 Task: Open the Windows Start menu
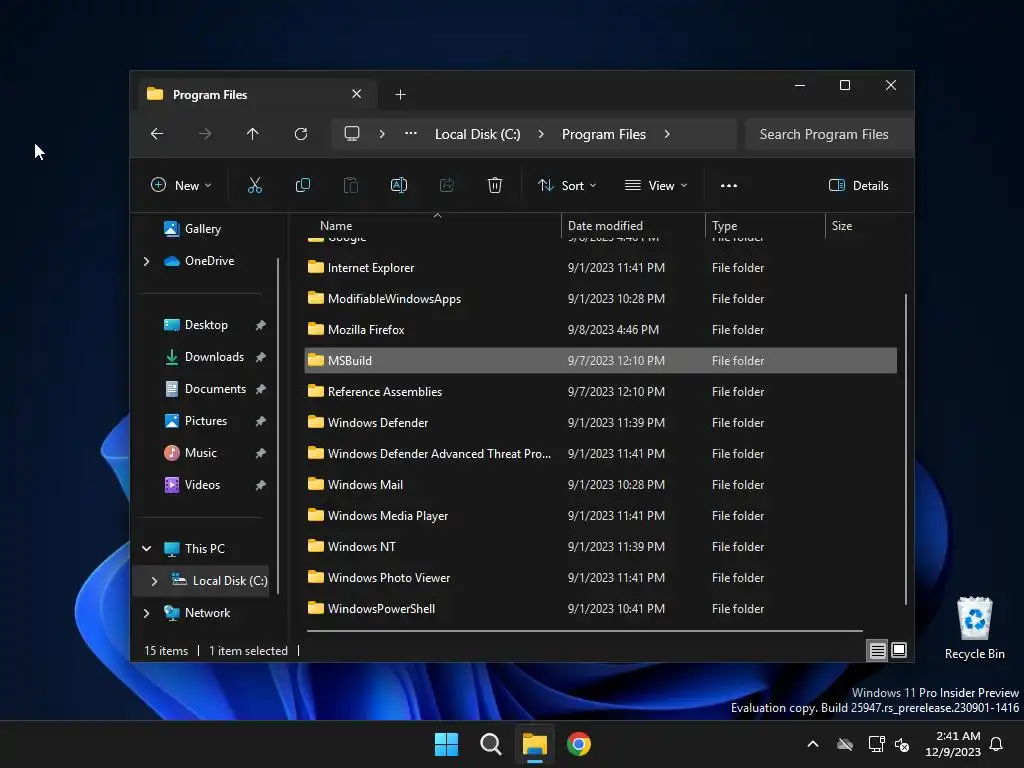point(447,744)
